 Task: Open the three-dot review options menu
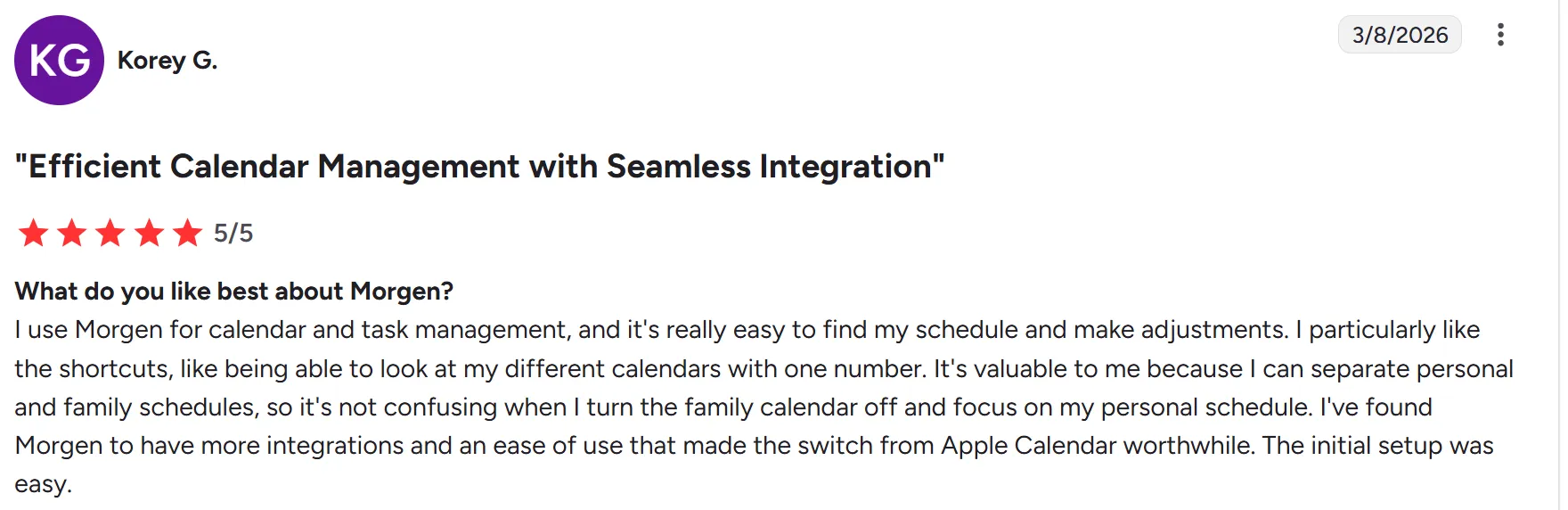1500,35
